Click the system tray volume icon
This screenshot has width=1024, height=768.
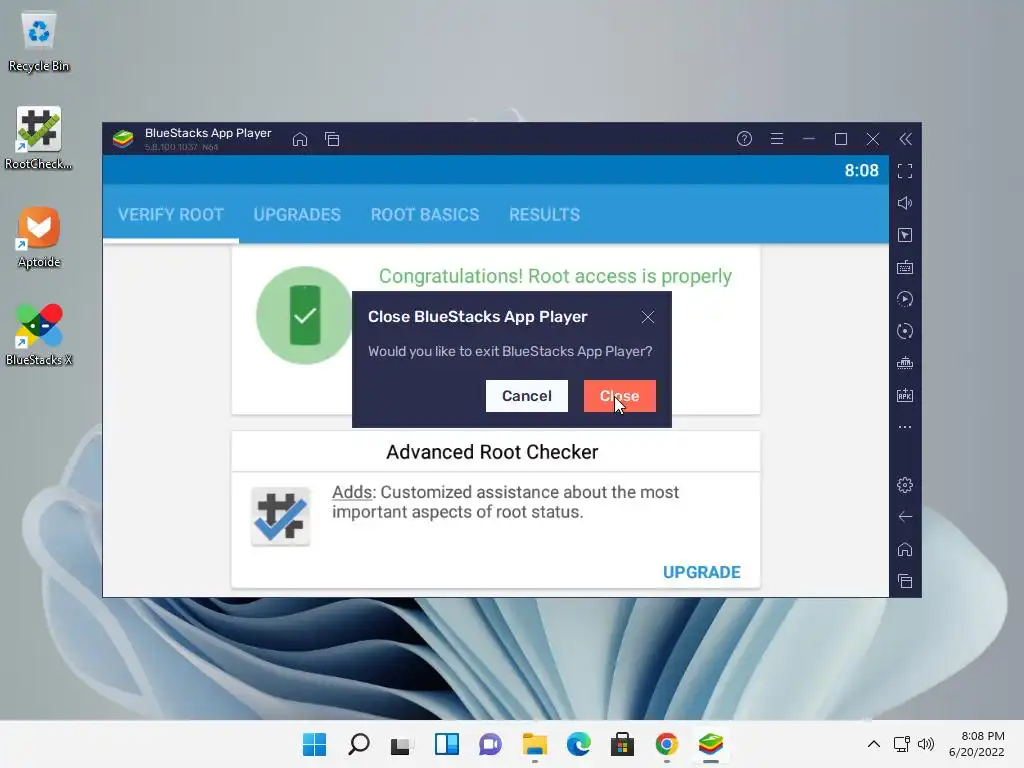[x=926, y=744]
